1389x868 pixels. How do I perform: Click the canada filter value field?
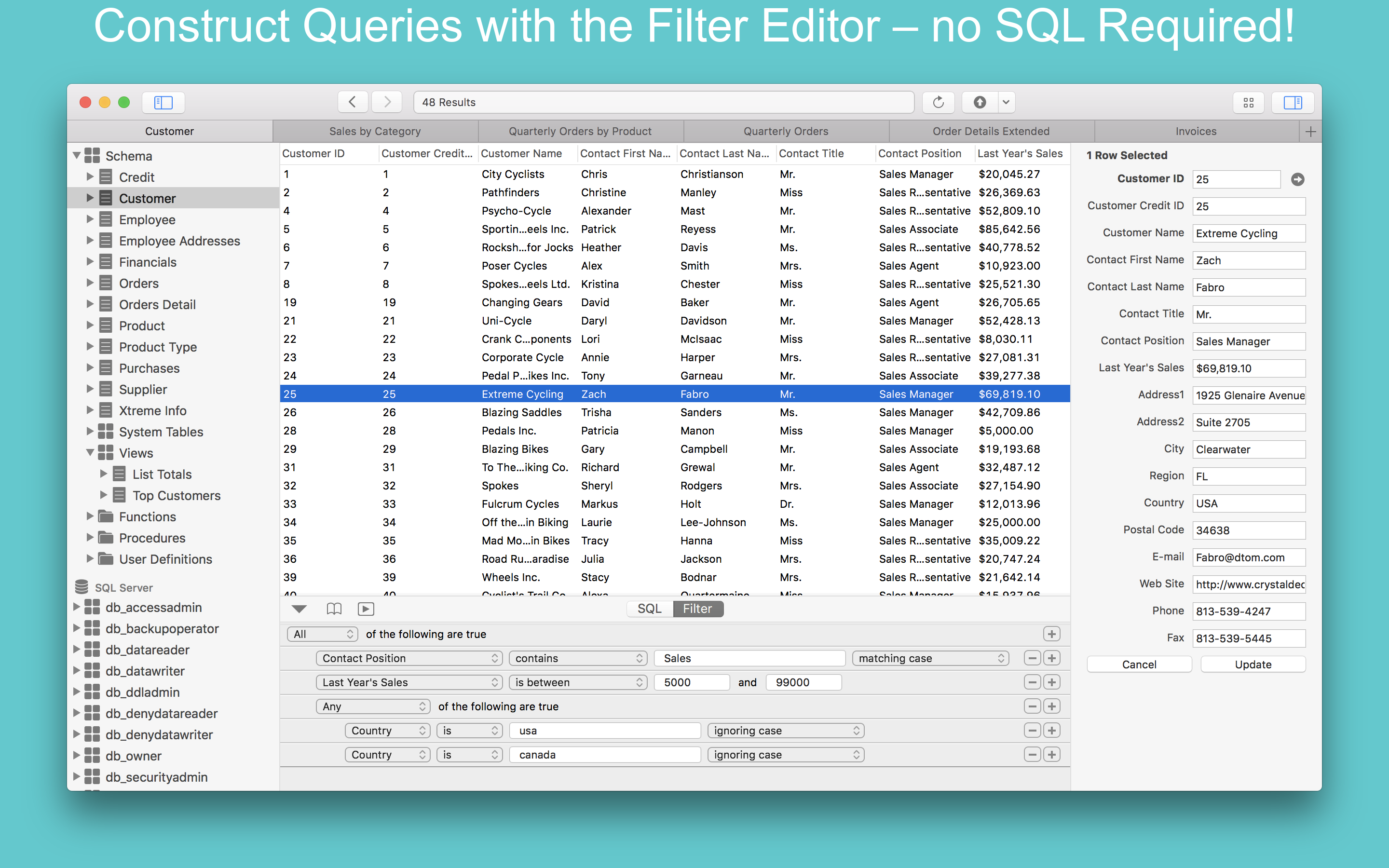[x=605, y=754]
